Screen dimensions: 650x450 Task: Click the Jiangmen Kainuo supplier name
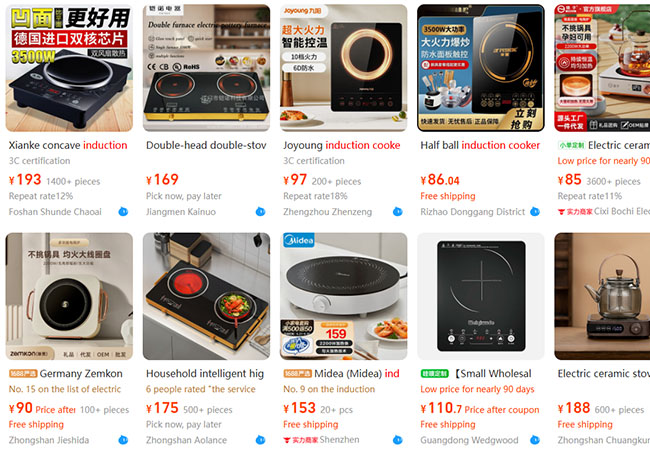pos(181,212)
